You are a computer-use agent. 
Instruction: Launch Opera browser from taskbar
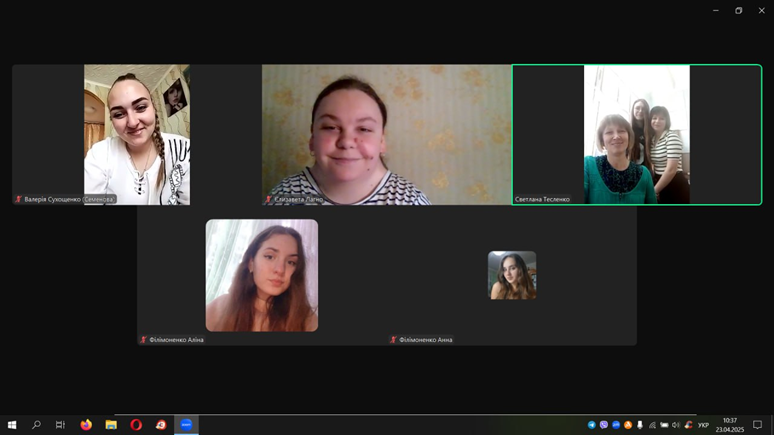[x=136, y=425]
